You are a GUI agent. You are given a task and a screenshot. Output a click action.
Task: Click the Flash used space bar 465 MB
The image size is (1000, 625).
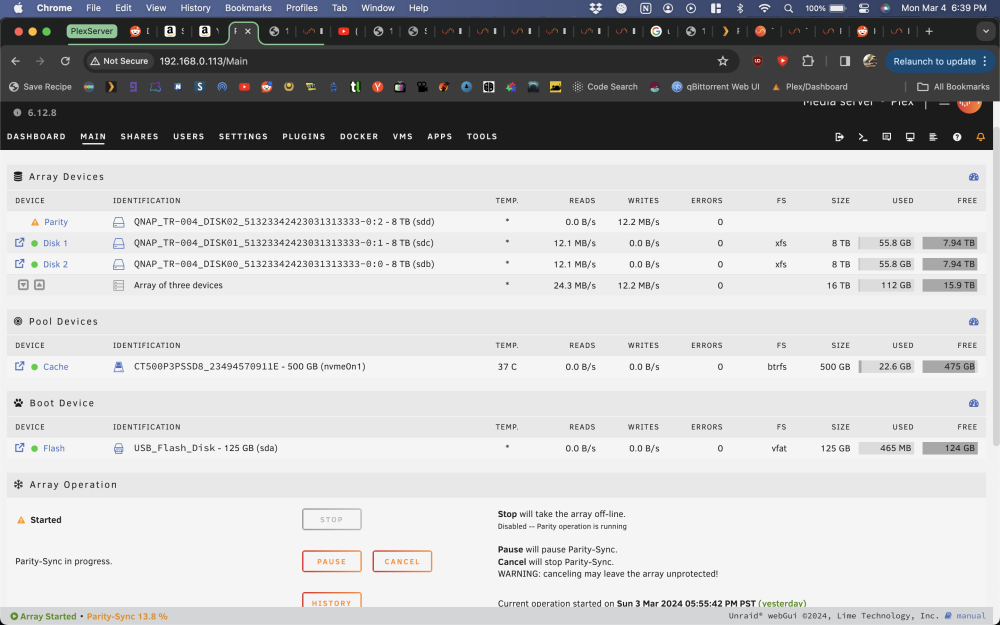(886, 448)
